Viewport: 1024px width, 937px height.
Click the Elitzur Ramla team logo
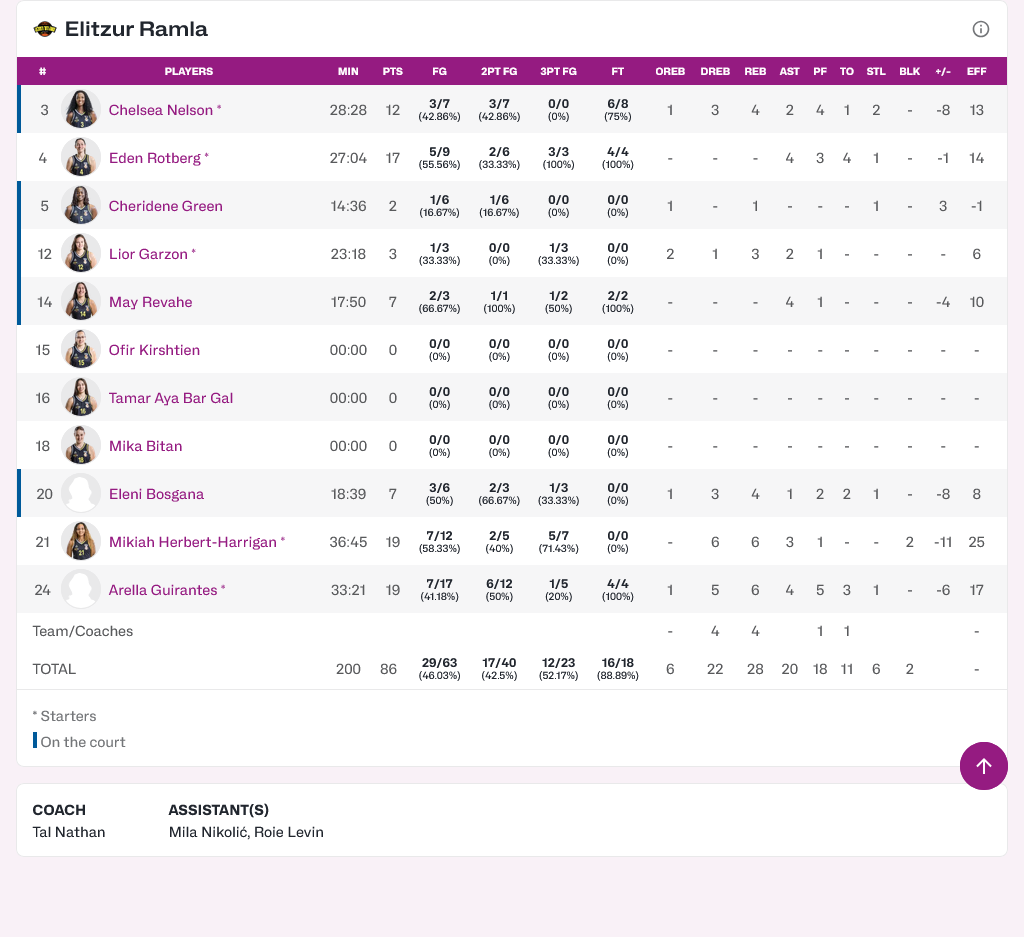tap(45, 29)
